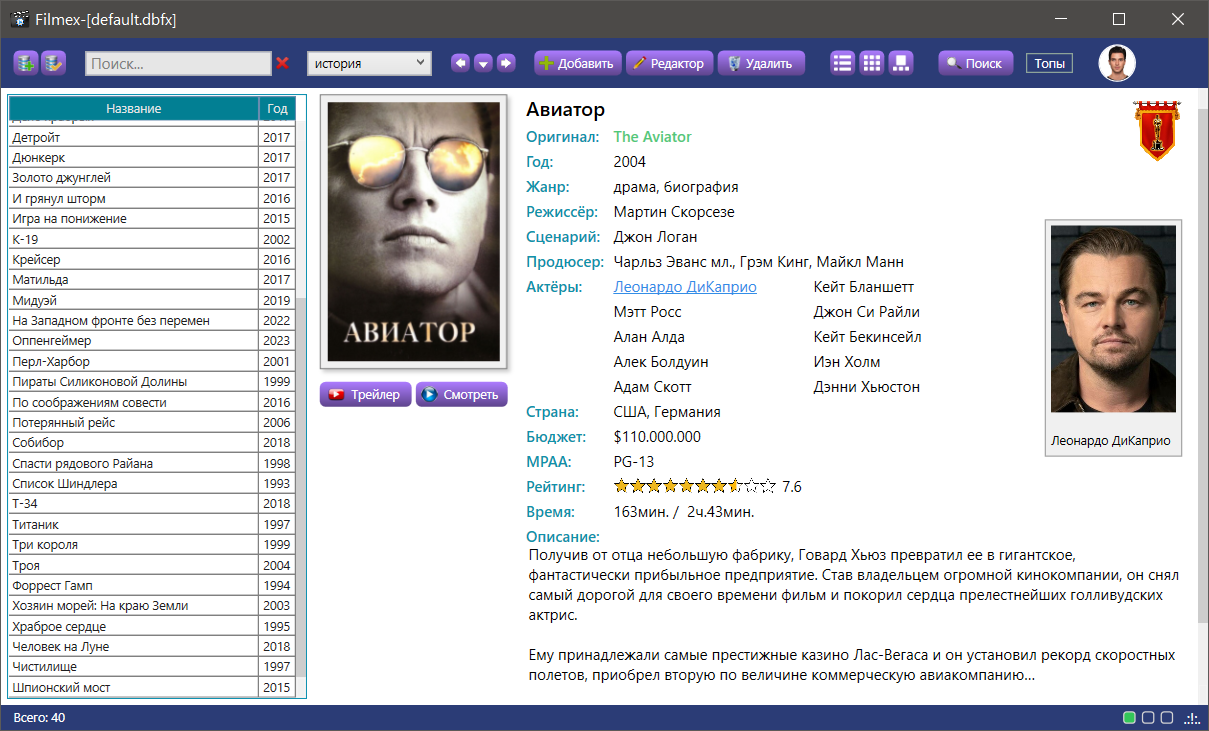Select Перл-Харбор in the movie list
The image size is (1209, 731).
[x=152, y=361]
